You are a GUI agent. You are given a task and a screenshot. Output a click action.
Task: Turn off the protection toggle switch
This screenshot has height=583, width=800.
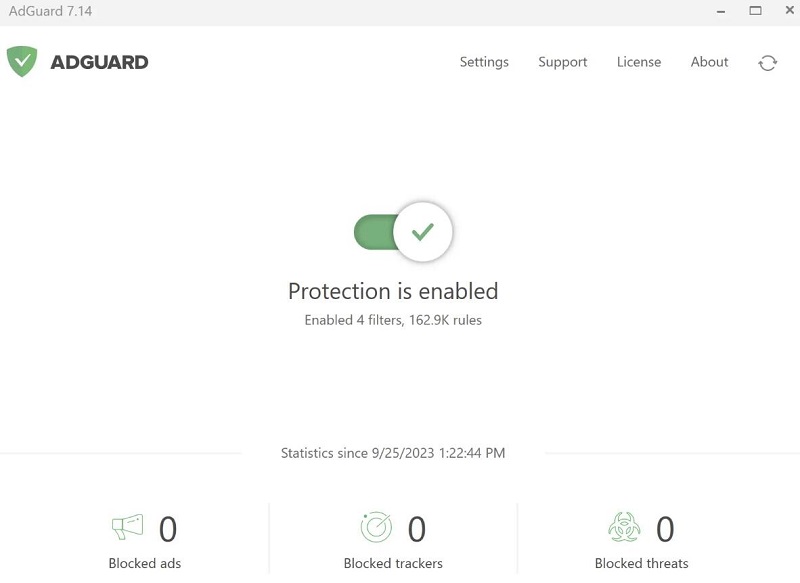click(403, 232)
